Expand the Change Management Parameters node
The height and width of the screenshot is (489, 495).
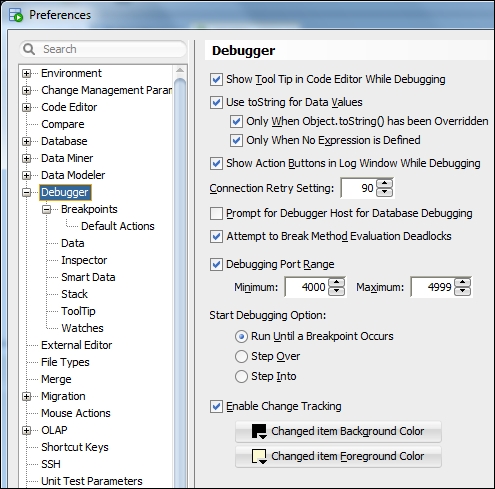pos(26,90)
